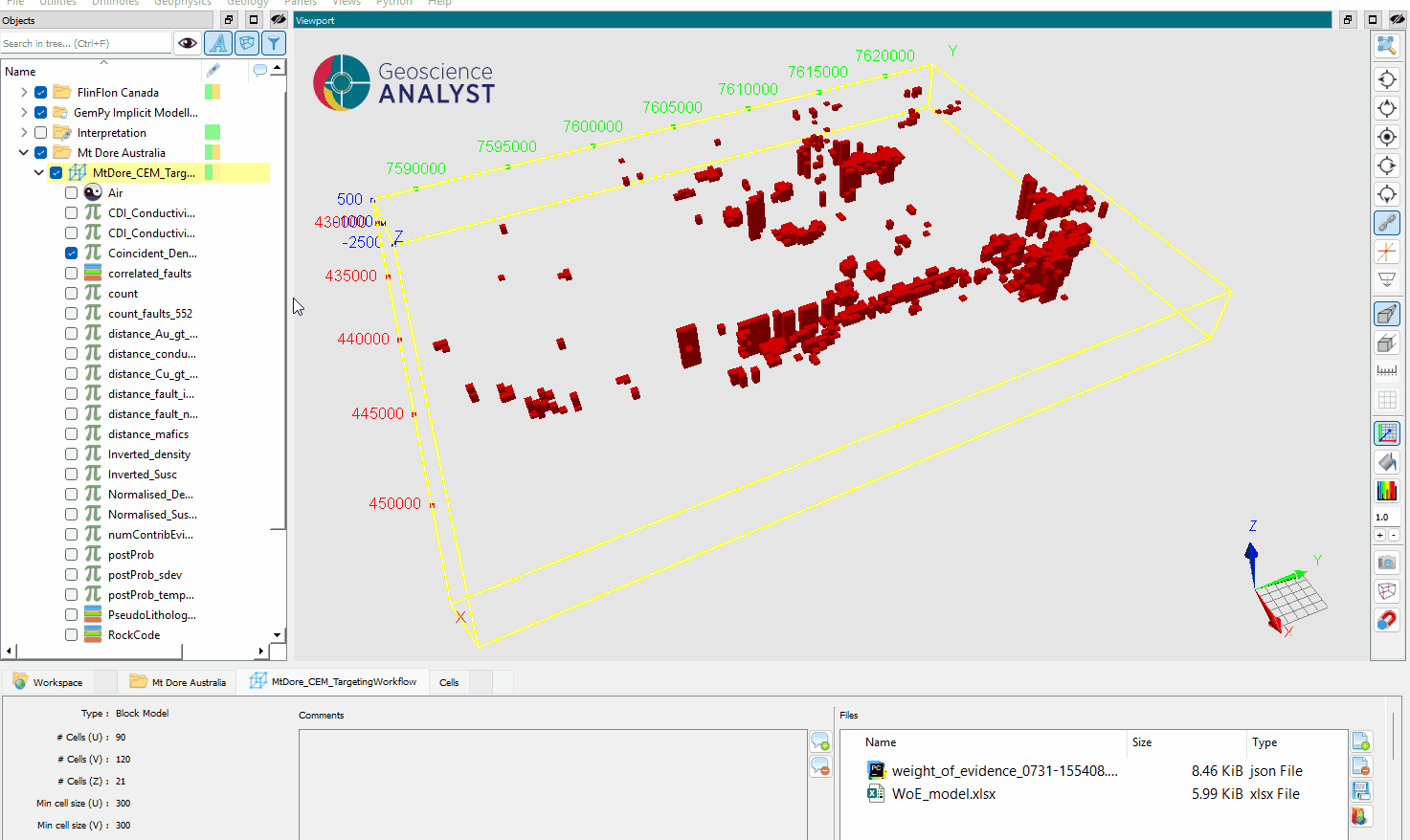This screenshot has height=840, width=1410.
Task: Check the Inverted_density data checkbox
Action: click(x=72, y=454)
